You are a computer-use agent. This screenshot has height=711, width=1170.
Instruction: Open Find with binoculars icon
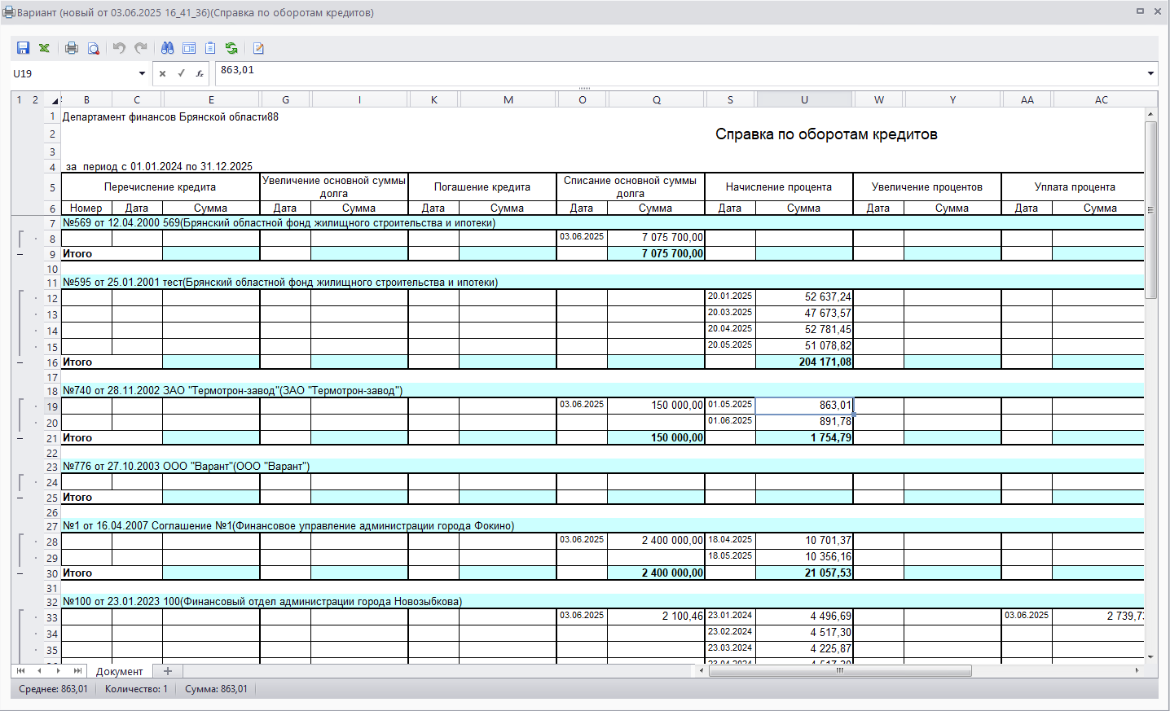coord(167,48)
